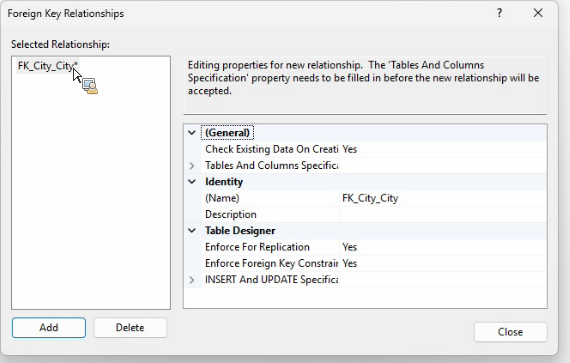Screen dimensions: 570x363
Task: Select FK_City_City in relationship list
Action: coord(48,66)
